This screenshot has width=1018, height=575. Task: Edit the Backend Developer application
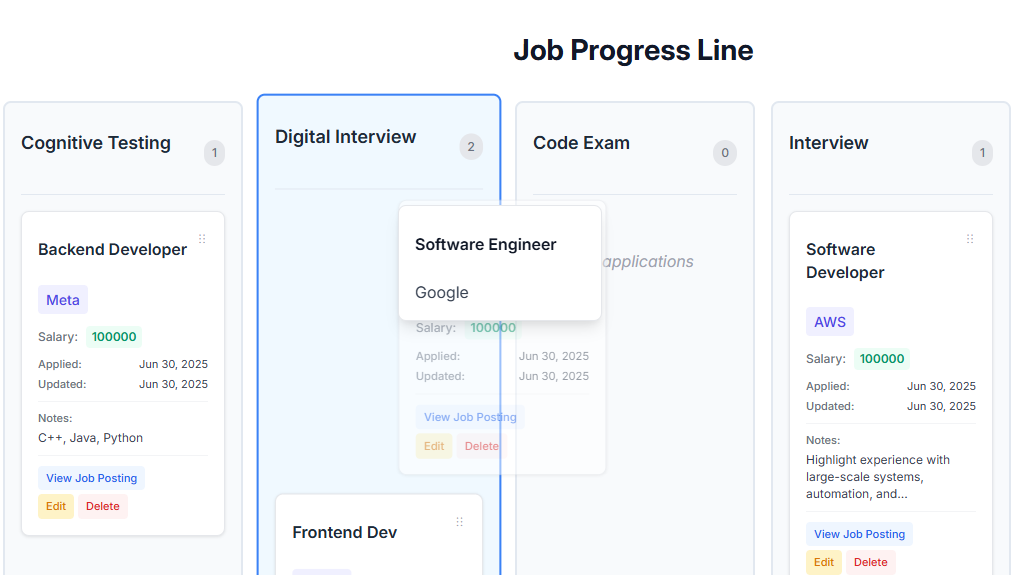[x=56, y=506]
